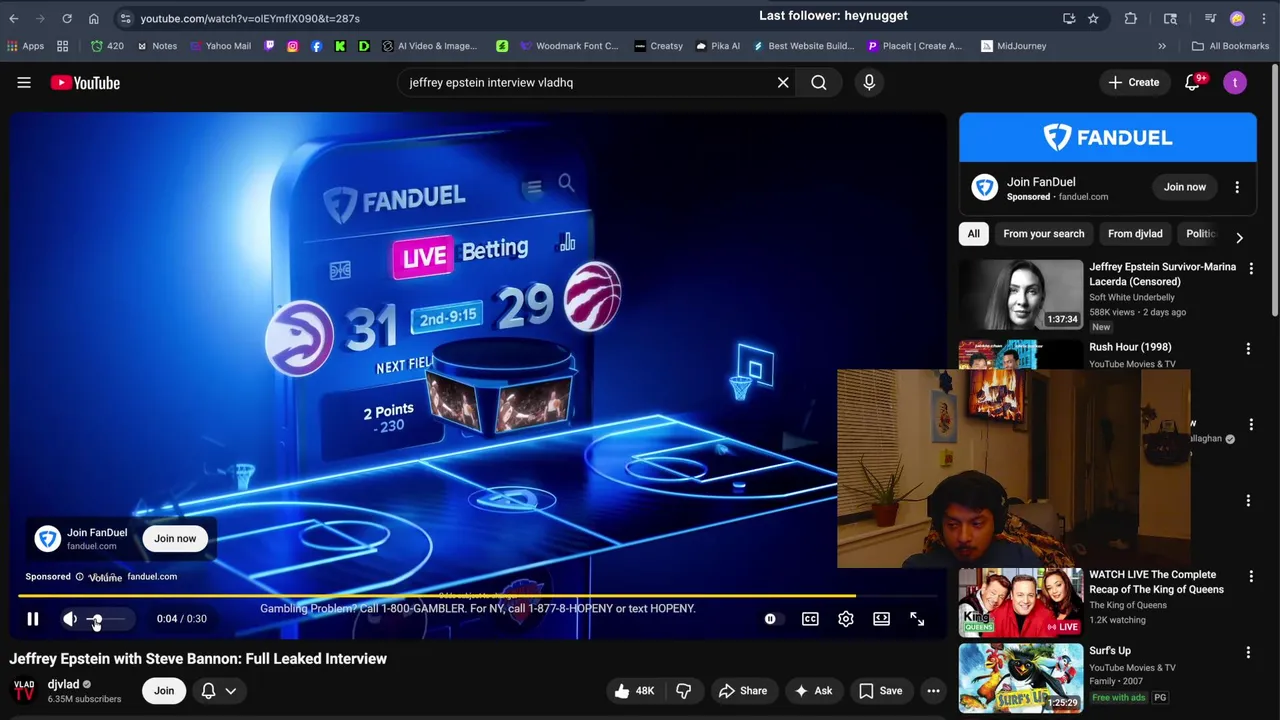Open Rush Hour (1998) video title
Image resolution: width=1280 pixels, height=720 pixels.
pyautogui.click(x=1130, y=347)
